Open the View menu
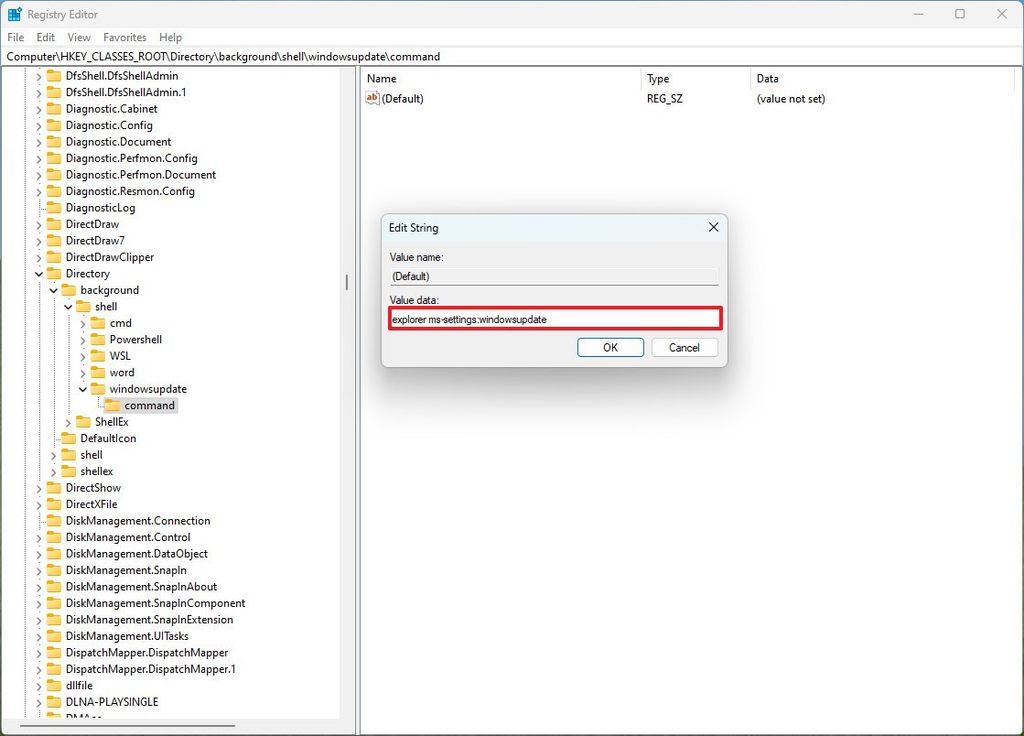 click(78, 36)
